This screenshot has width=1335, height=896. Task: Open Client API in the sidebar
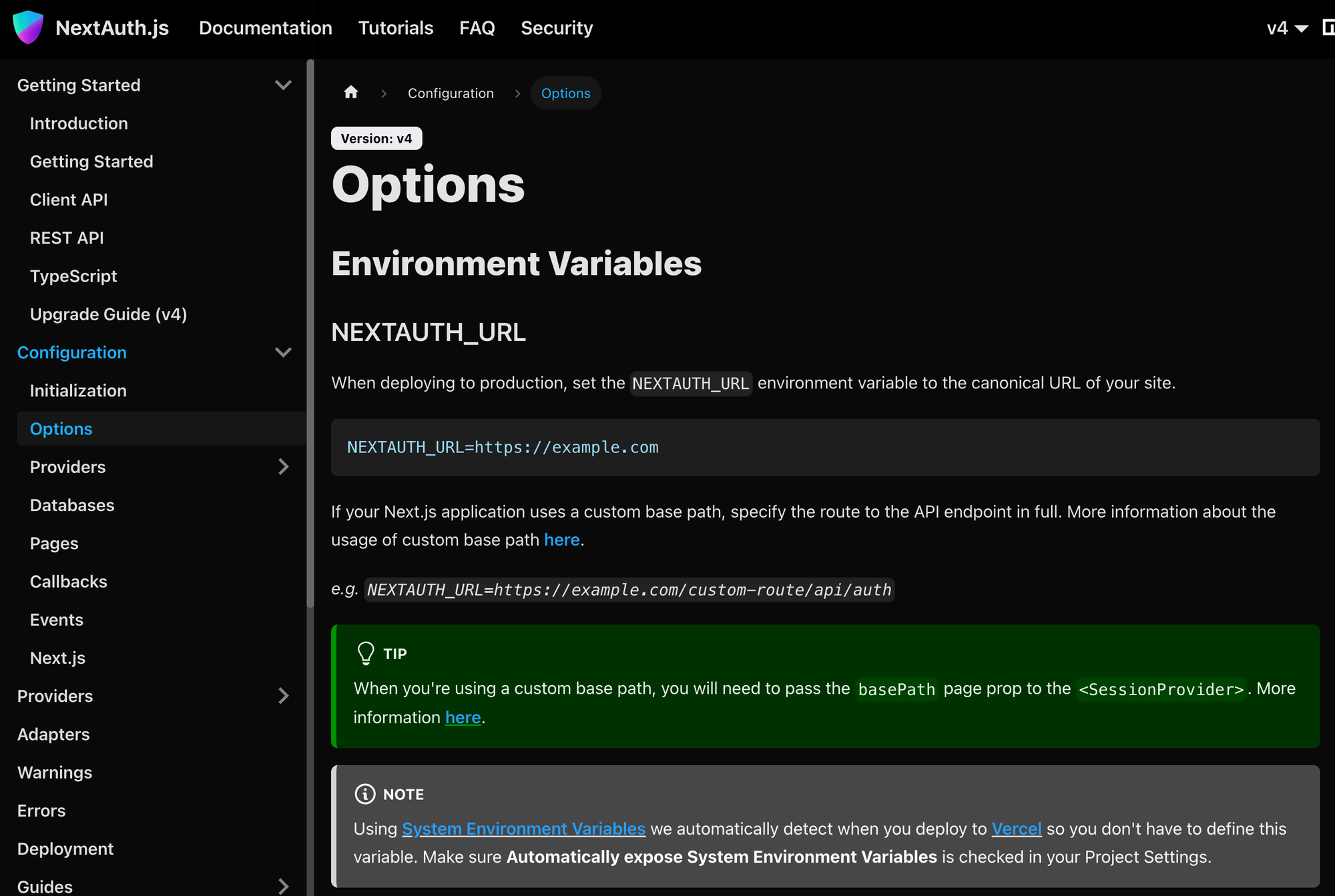(69, 199)
